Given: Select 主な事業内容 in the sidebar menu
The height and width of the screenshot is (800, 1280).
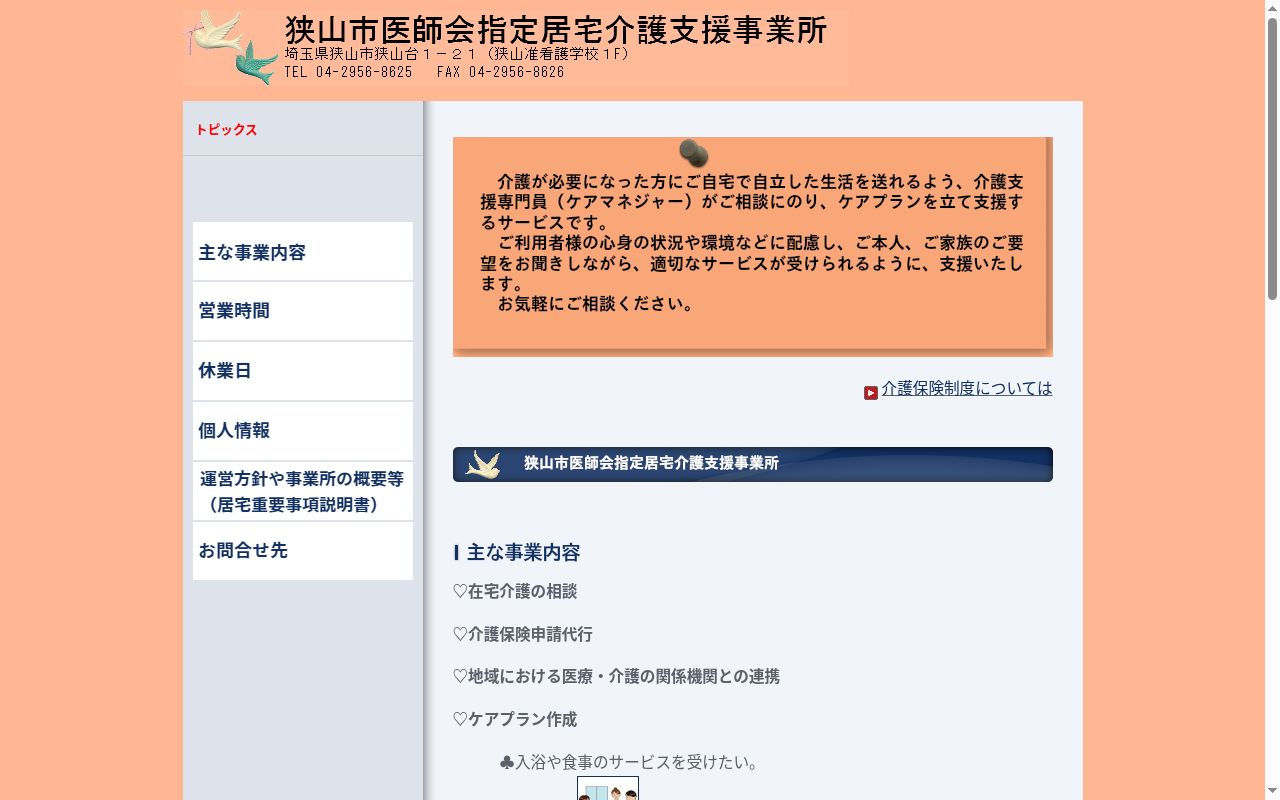Looking at the screenshot, I should [303, 252].
